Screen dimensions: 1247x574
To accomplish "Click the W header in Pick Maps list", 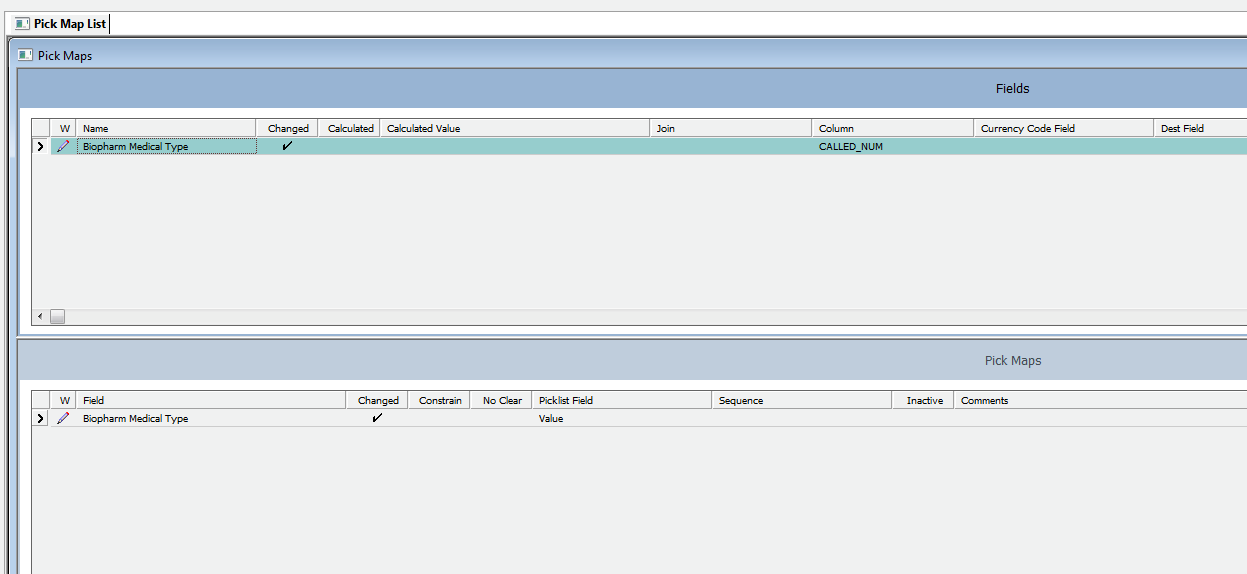I will (64, 400).
